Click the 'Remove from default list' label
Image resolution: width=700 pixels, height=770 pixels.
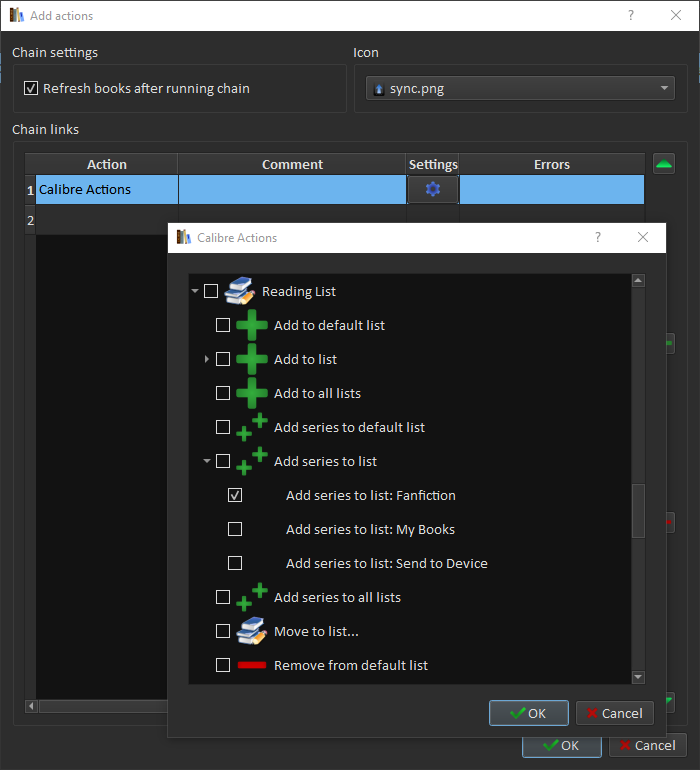tap(351, 665)
